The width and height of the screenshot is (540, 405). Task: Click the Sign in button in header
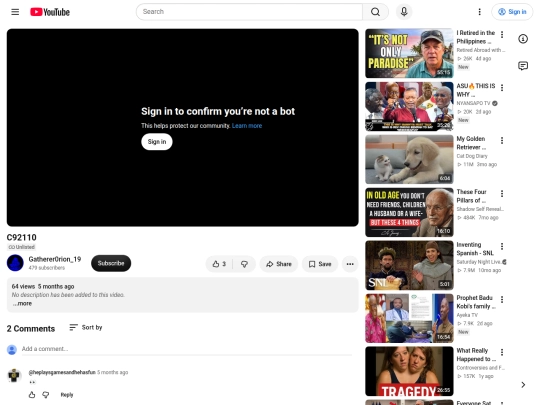tap(512, 12)
